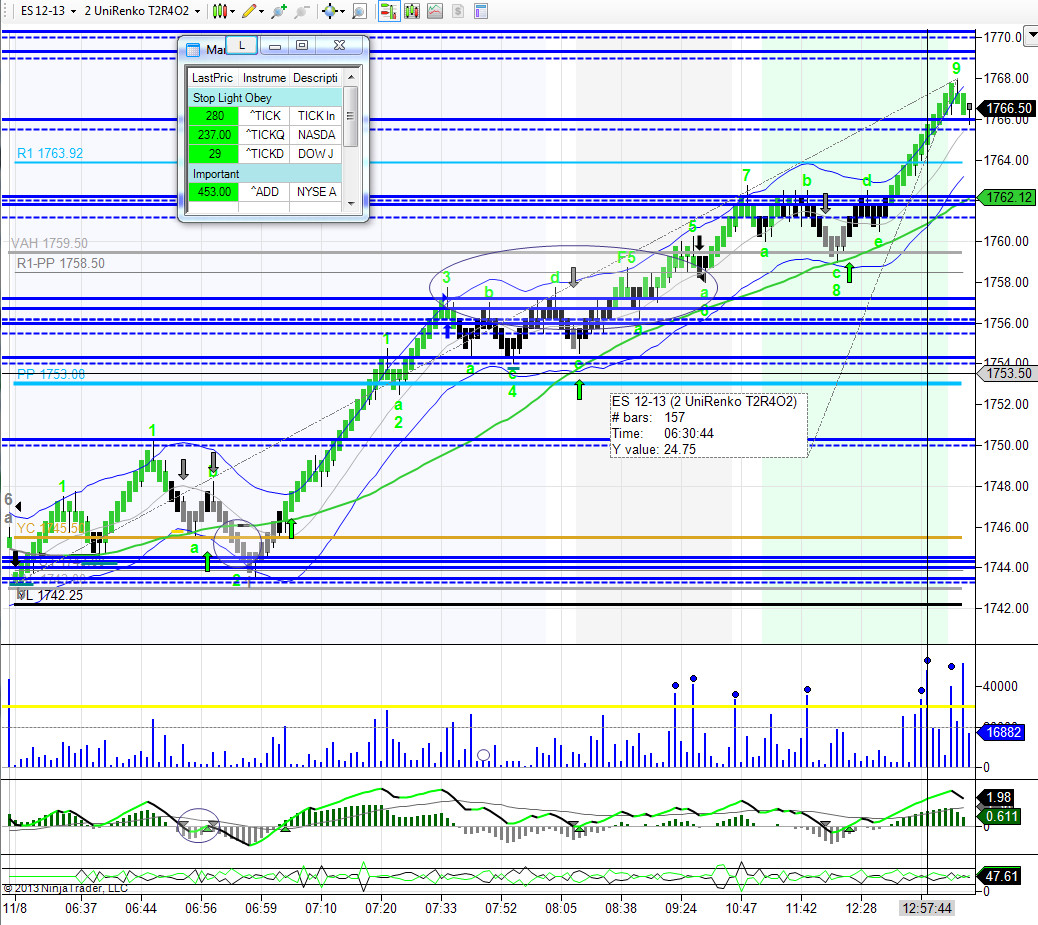Image resolution: width=1038 pixels, height=925 pixels.
Task: Open the Data Series candlestick icon
Action: click(x=412, y=11)
